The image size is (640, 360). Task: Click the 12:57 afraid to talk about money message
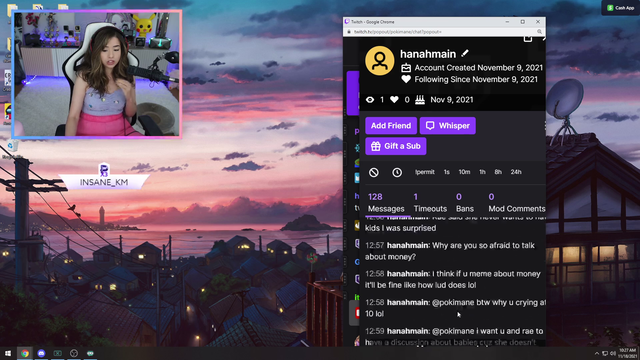450,251
